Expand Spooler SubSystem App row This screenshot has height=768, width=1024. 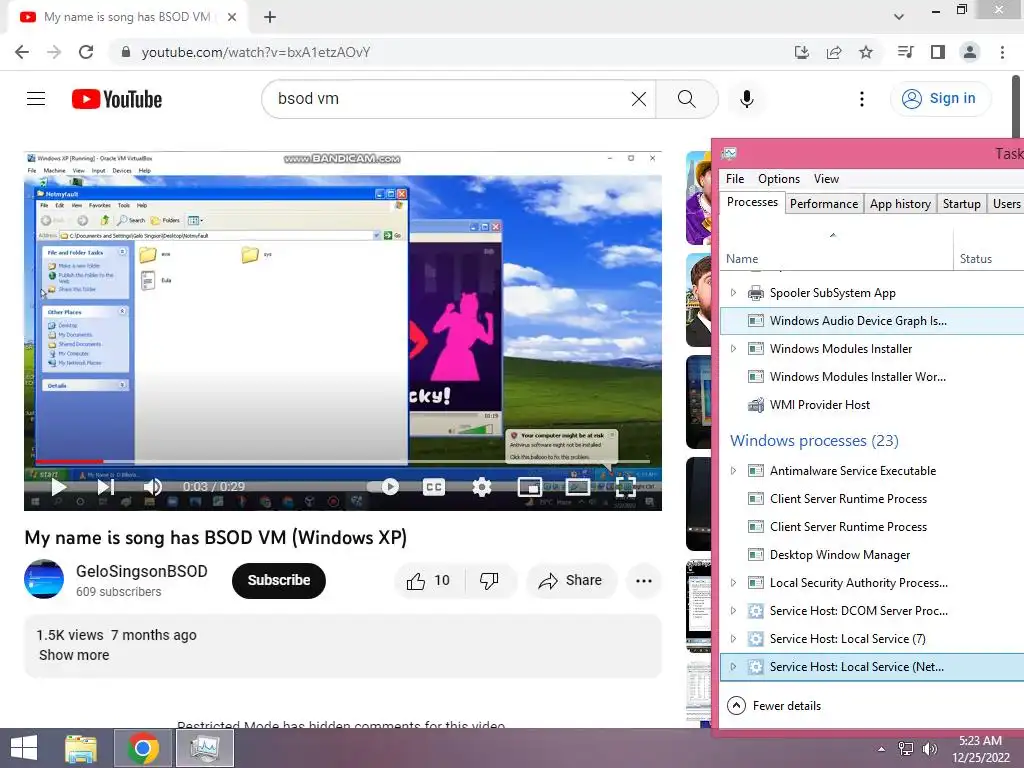pyautogui.click(x=733, y=293)
